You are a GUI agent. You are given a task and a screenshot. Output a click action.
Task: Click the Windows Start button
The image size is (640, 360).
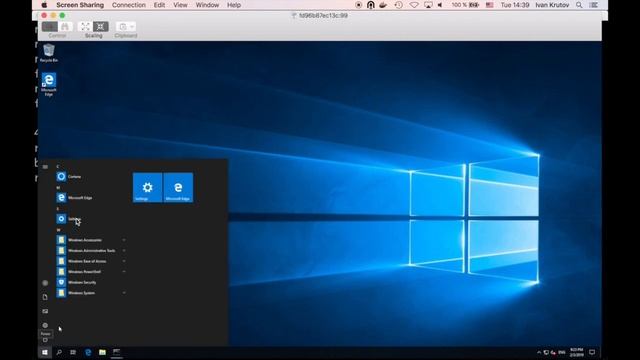click(45, 352)
